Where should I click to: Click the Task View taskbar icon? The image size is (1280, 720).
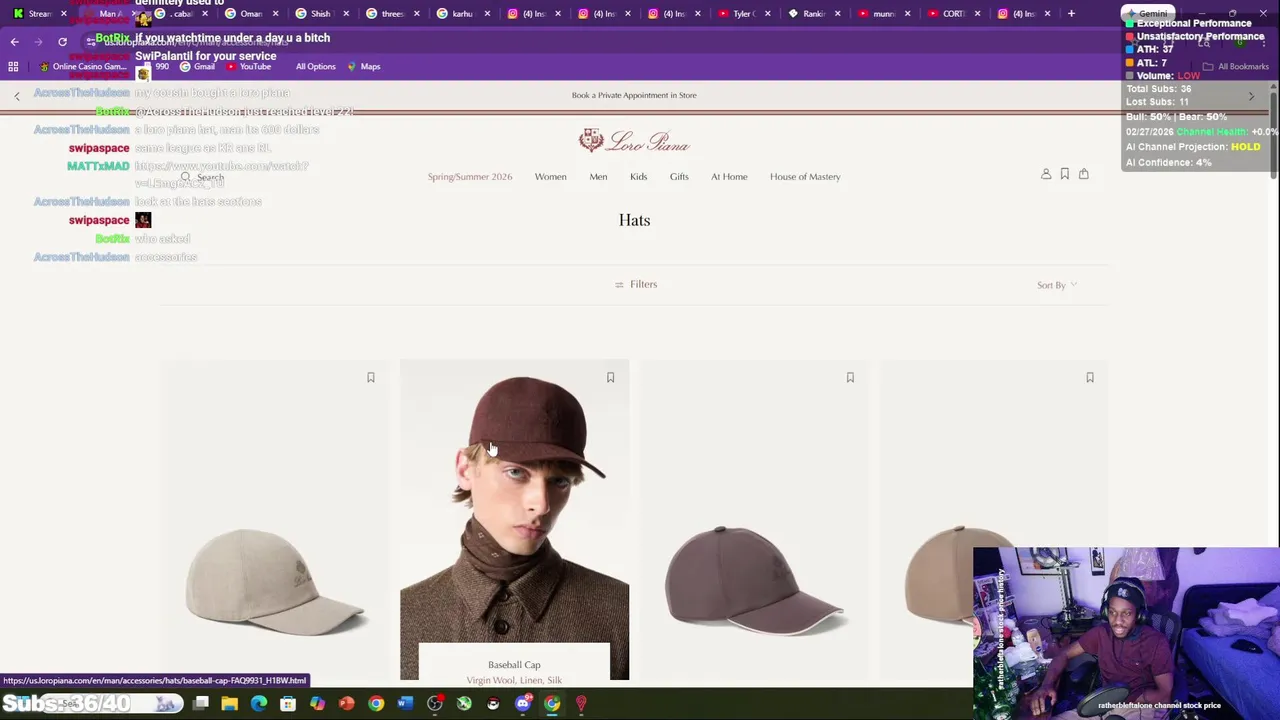(201, 704)
